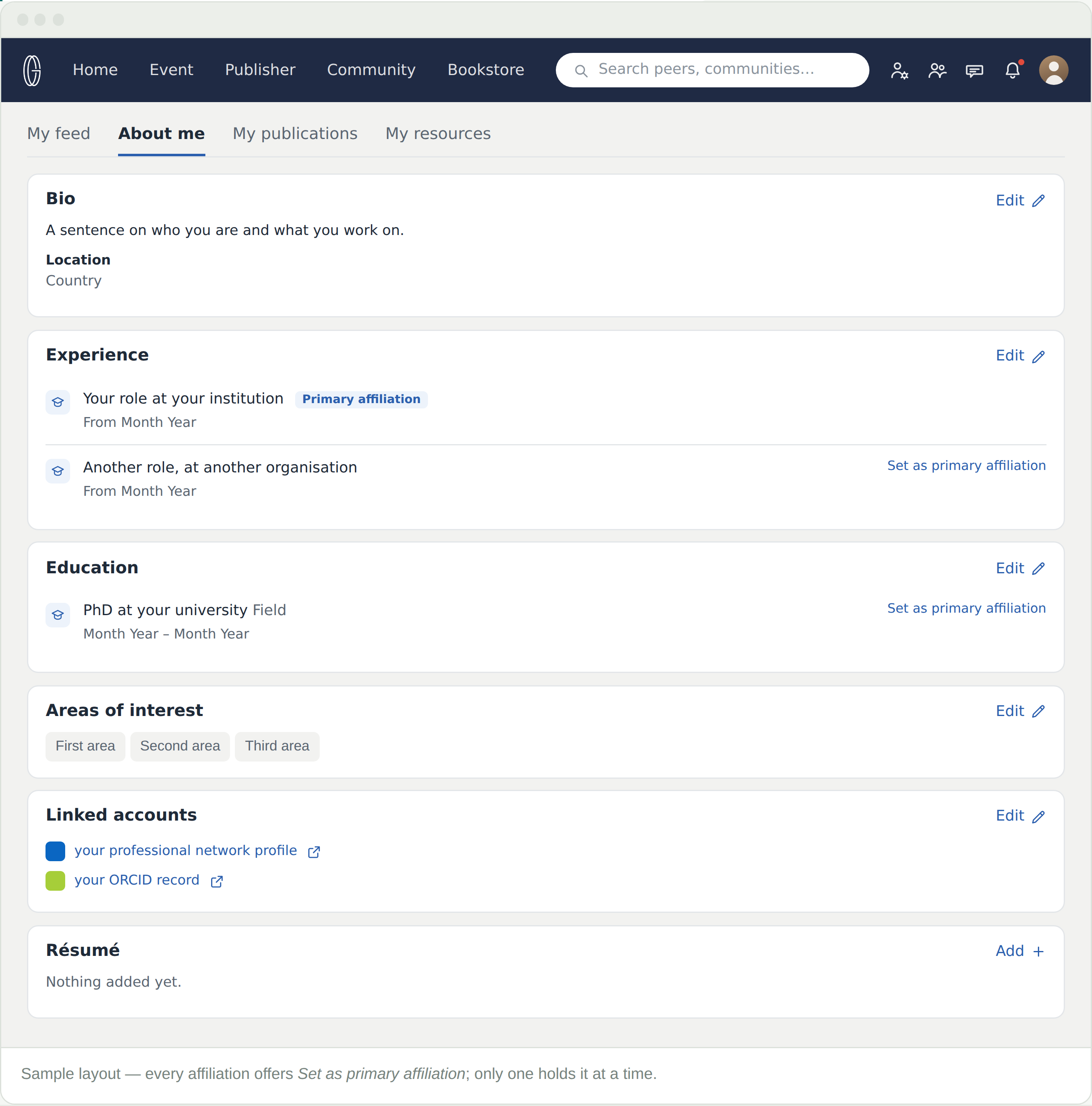Click the site logo in navigation bar
The width and height of the screenshot is (1092, 1106).
(x=32, y=70)
